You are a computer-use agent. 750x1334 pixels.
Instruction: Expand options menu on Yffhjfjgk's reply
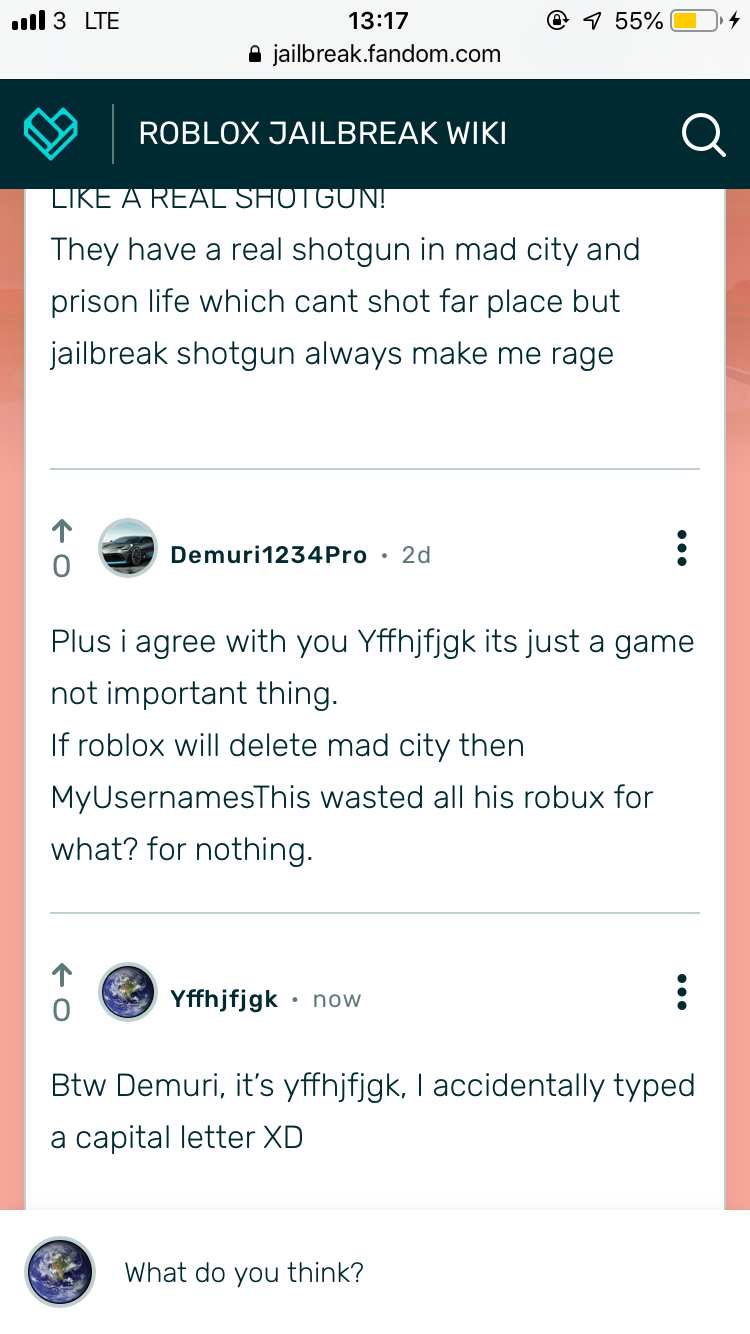tap(682, 991)
